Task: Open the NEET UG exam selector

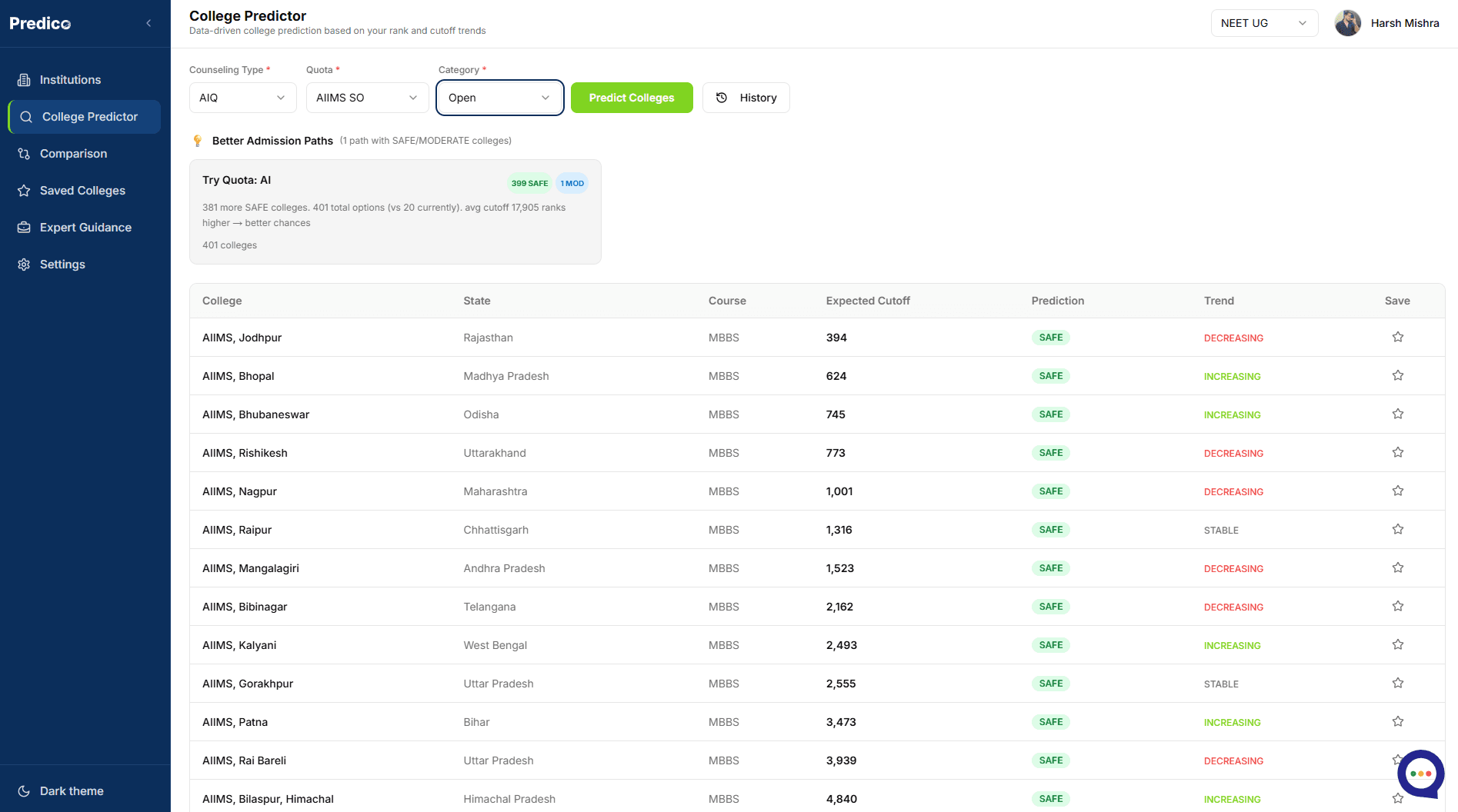Action: click(x=1264, y=23)
